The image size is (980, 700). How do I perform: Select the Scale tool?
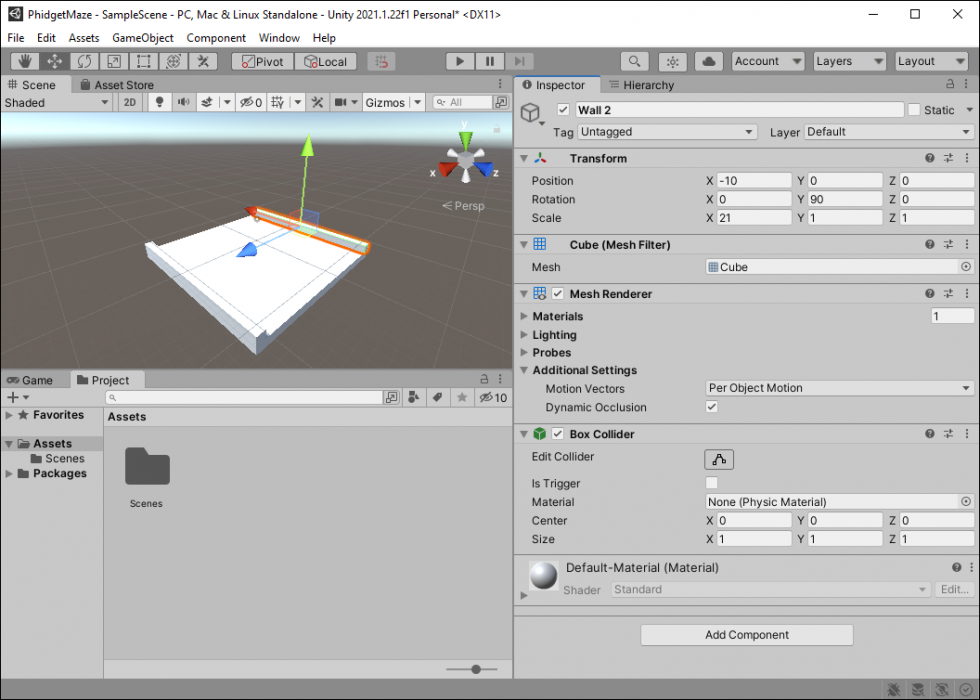pos(114,62)
